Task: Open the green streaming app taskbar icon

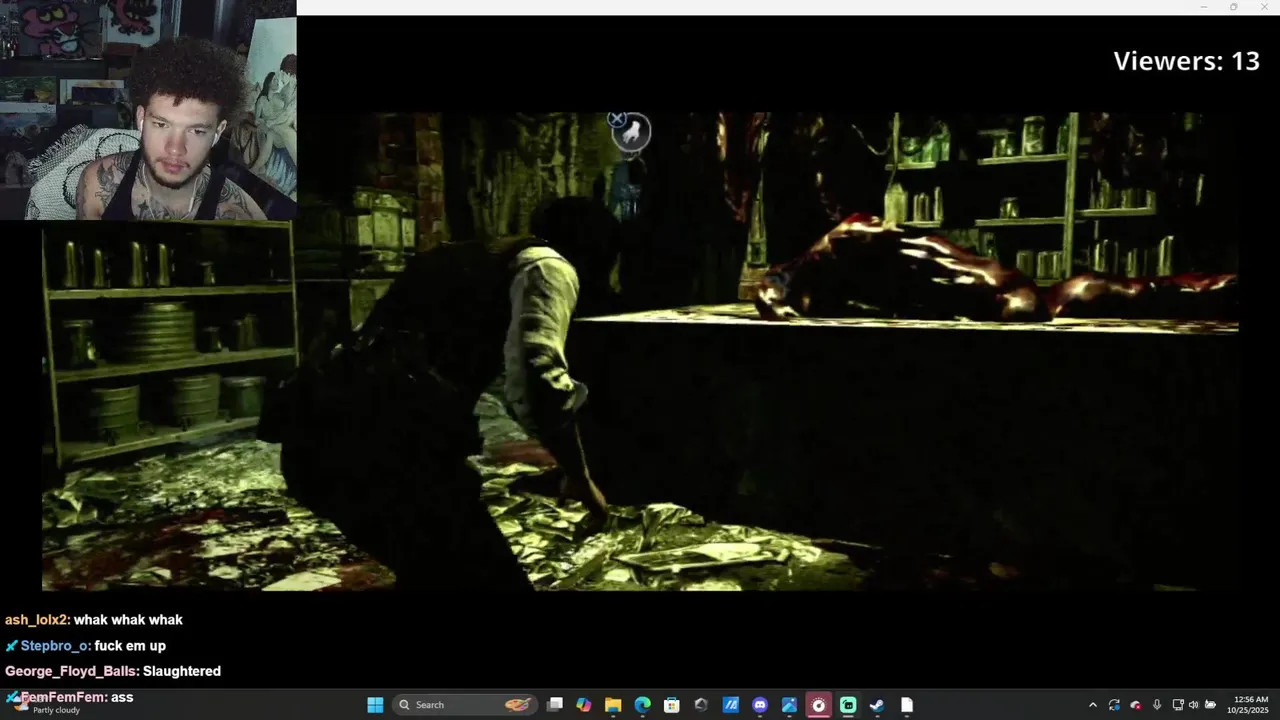Action: pos(848,705)
